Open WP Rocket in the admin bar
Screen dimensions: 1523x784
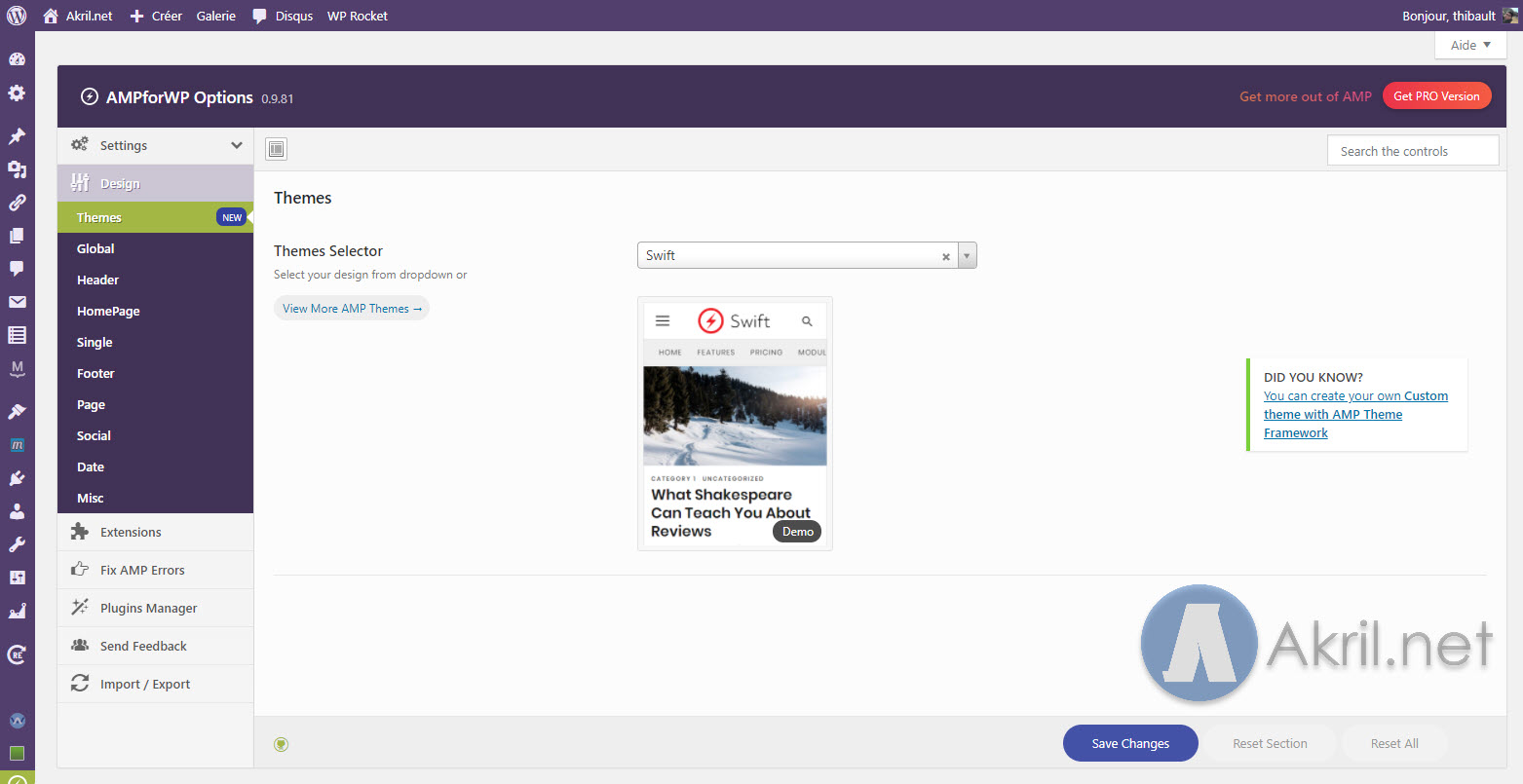(358, 16)
